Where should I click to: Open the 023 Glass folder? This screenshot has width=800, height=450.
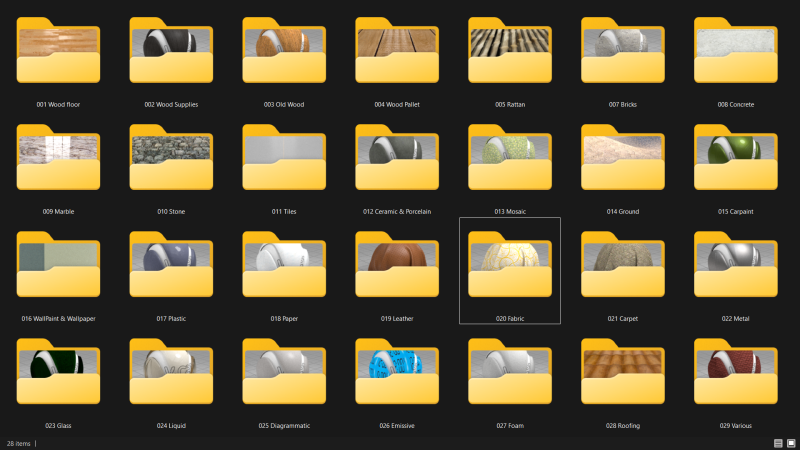tap(58, 376)
